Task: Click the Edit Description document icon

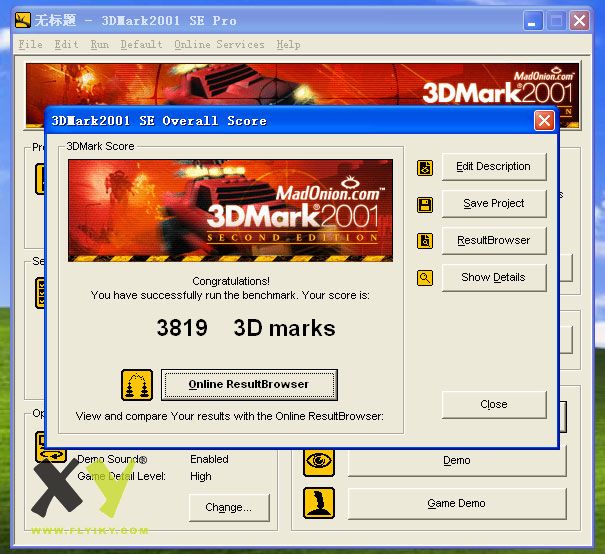Action: [x=425, y=168]
